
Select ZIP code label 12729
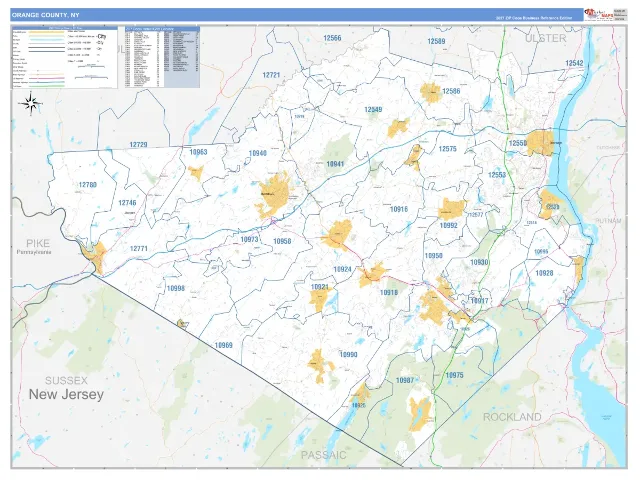(x=138, y=144)
